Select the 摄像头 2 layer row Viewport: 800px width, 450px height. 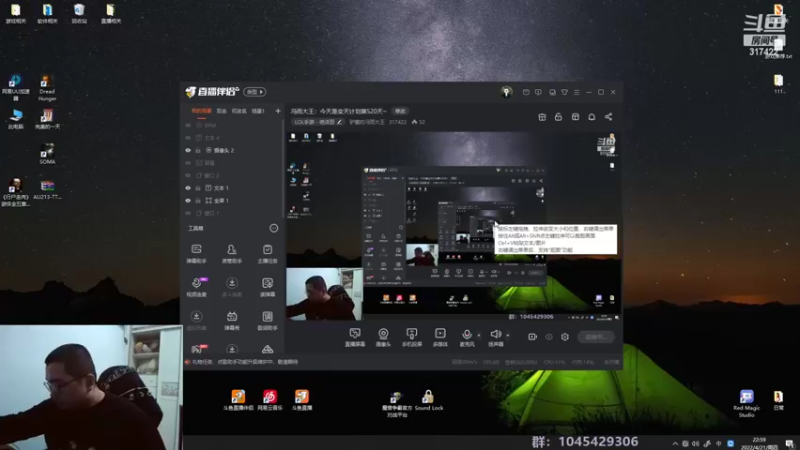point(233,151)
